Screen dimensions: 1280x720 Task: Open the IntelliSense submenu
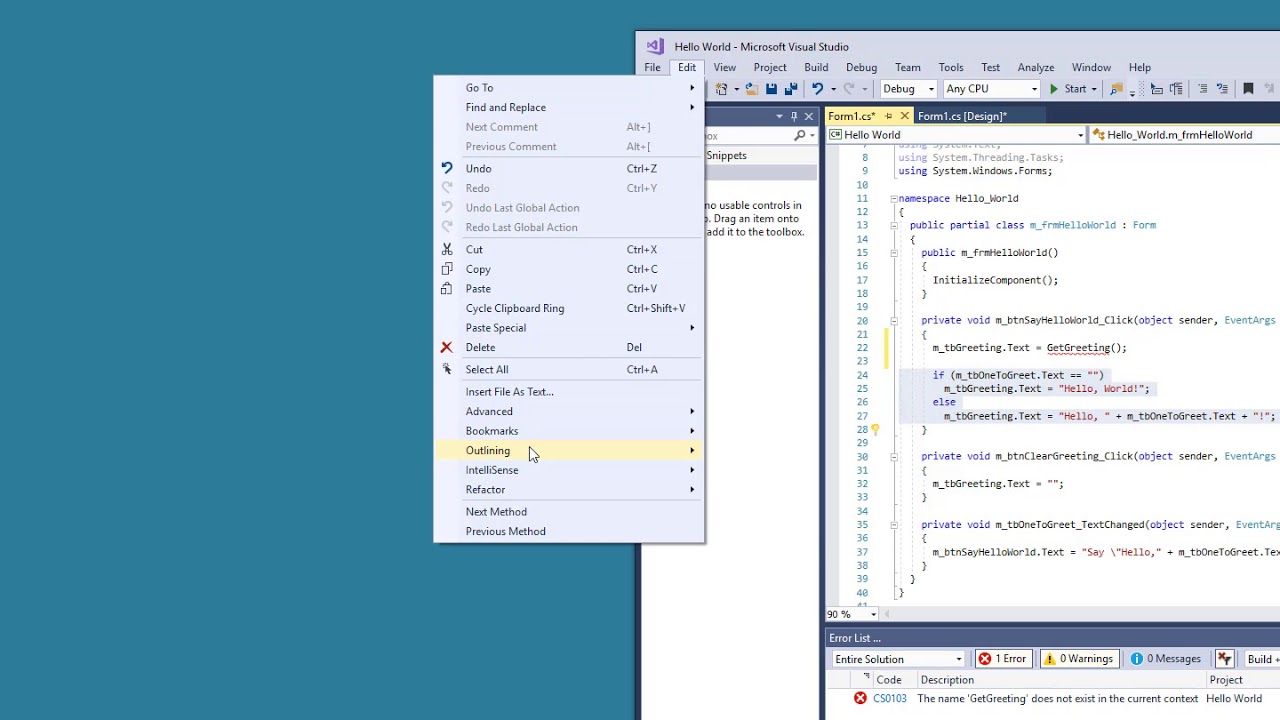coord(569,470)
